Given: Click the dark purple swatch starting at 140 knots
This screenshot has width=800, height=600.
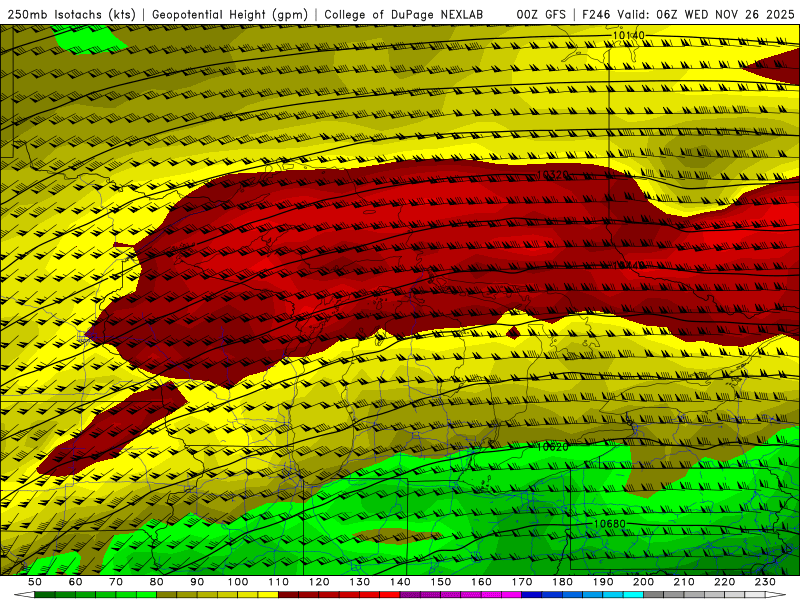Looking at the screenshot, I should click(410, 595).
